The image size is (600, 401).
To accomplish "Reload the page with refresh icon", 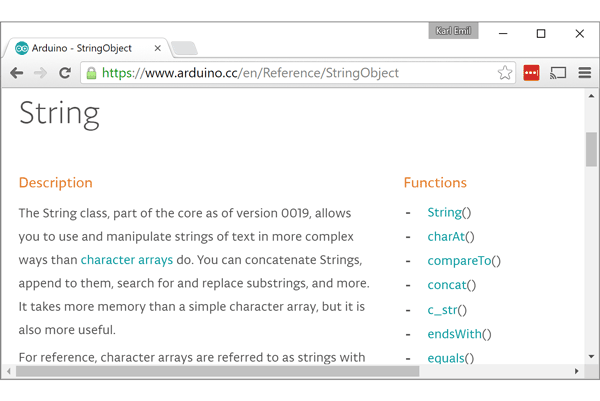I will 65,73.
